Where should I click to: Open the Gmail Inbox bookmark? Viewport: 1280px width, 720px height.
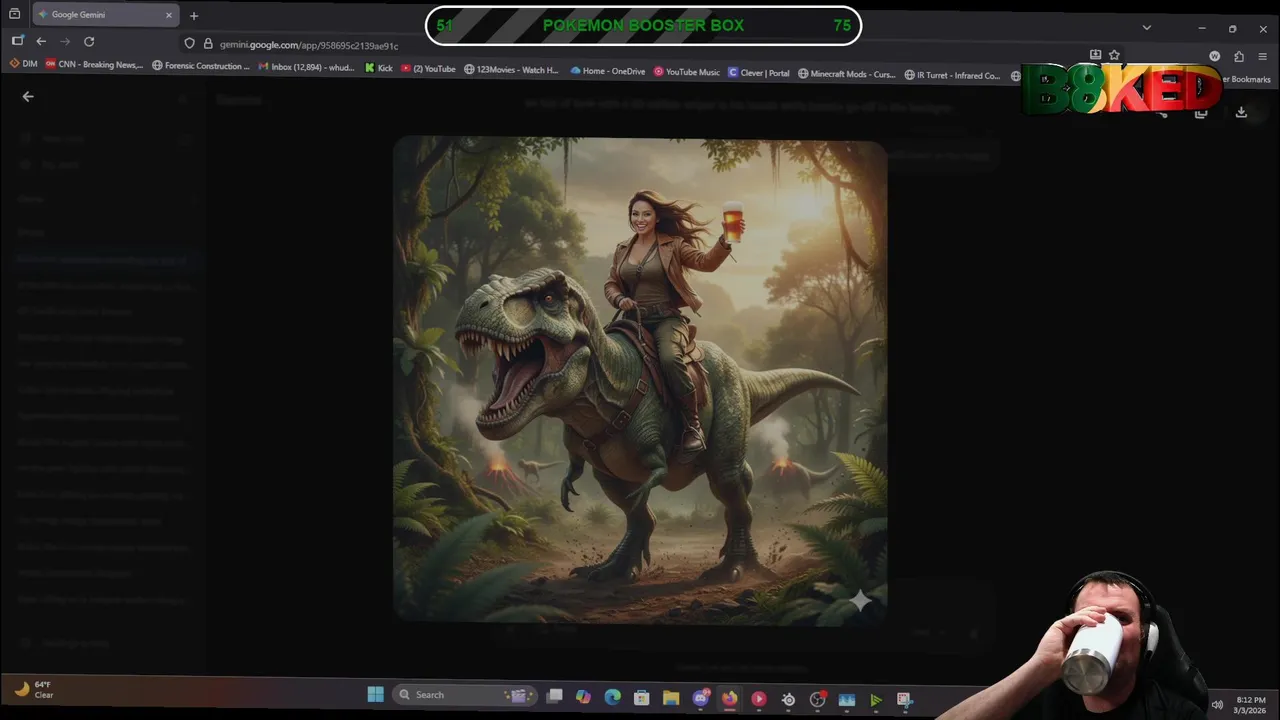(x=306, y=67)
